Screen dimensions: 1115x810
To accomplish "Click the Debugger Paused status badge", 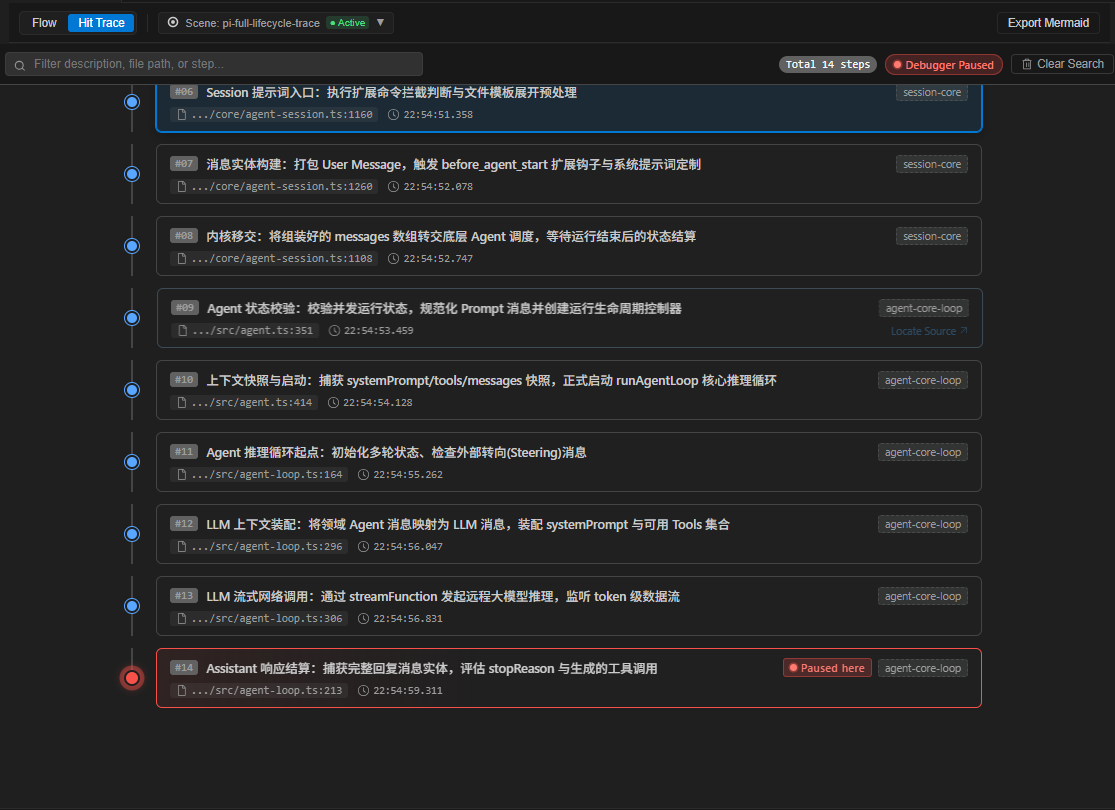I will point(944,65).
